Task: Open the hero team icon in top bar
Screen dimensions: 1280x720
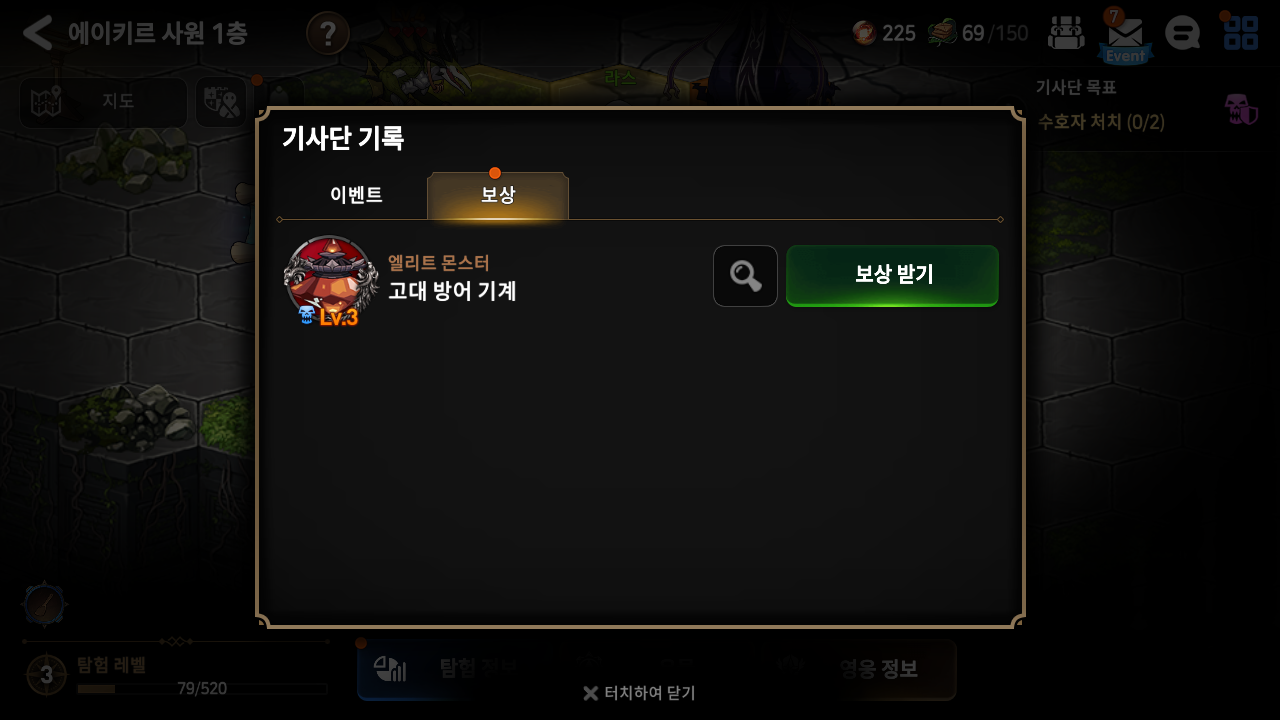Action: click(x=1066, y=33)
